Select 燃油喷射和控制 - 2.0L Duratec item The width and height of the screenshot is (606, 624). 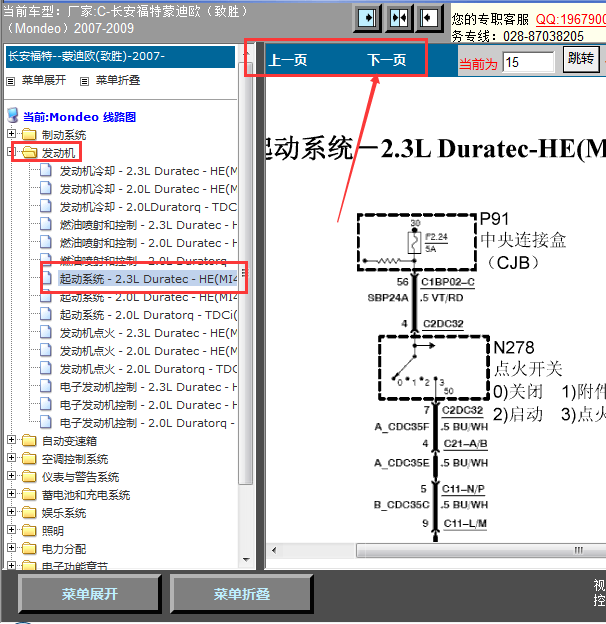pos(148,243)
